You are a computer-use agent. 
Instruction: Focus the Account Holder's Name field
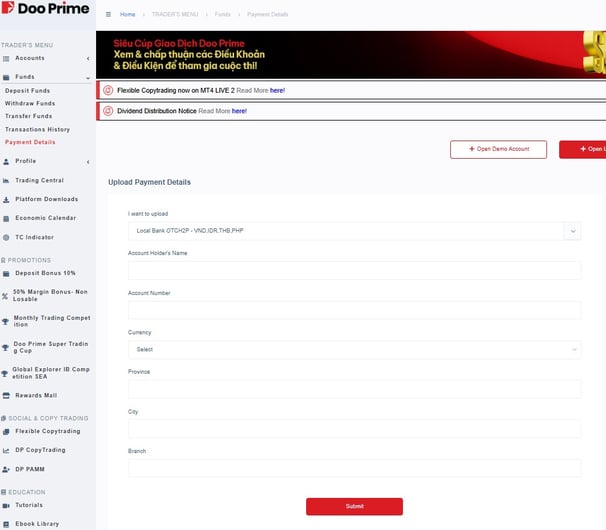[x=354, y=270]
